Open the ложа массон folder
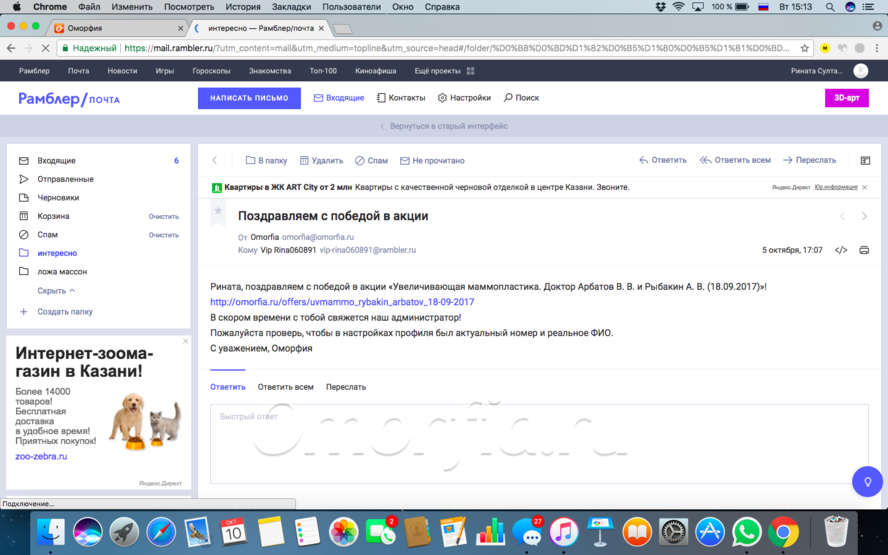Viewport: 888px width, 555px height. 62,272
